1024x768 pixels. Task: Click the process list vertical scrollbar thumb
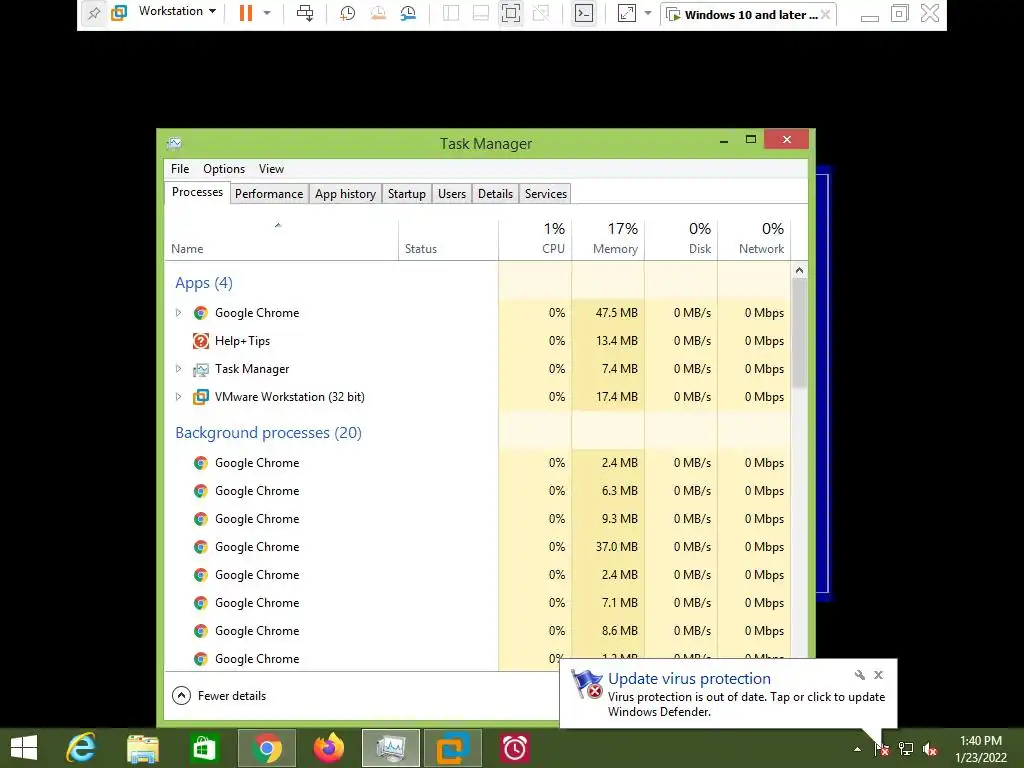pos(799,333)
